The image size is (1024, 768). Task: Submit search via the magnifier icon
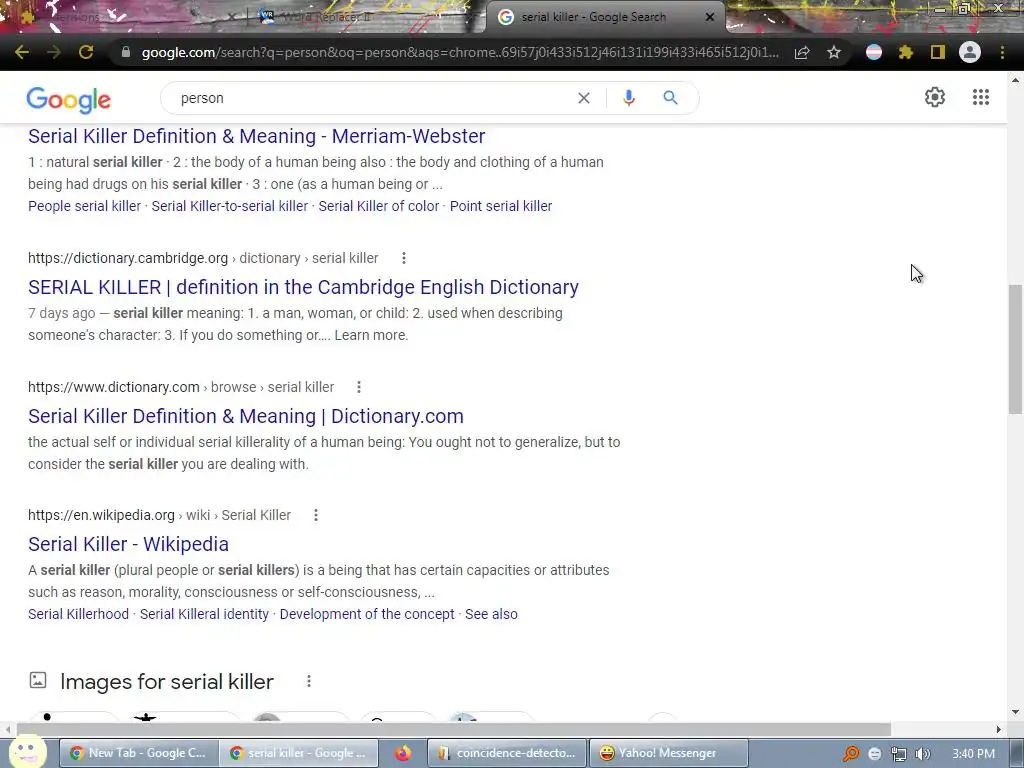coord(670,98)
